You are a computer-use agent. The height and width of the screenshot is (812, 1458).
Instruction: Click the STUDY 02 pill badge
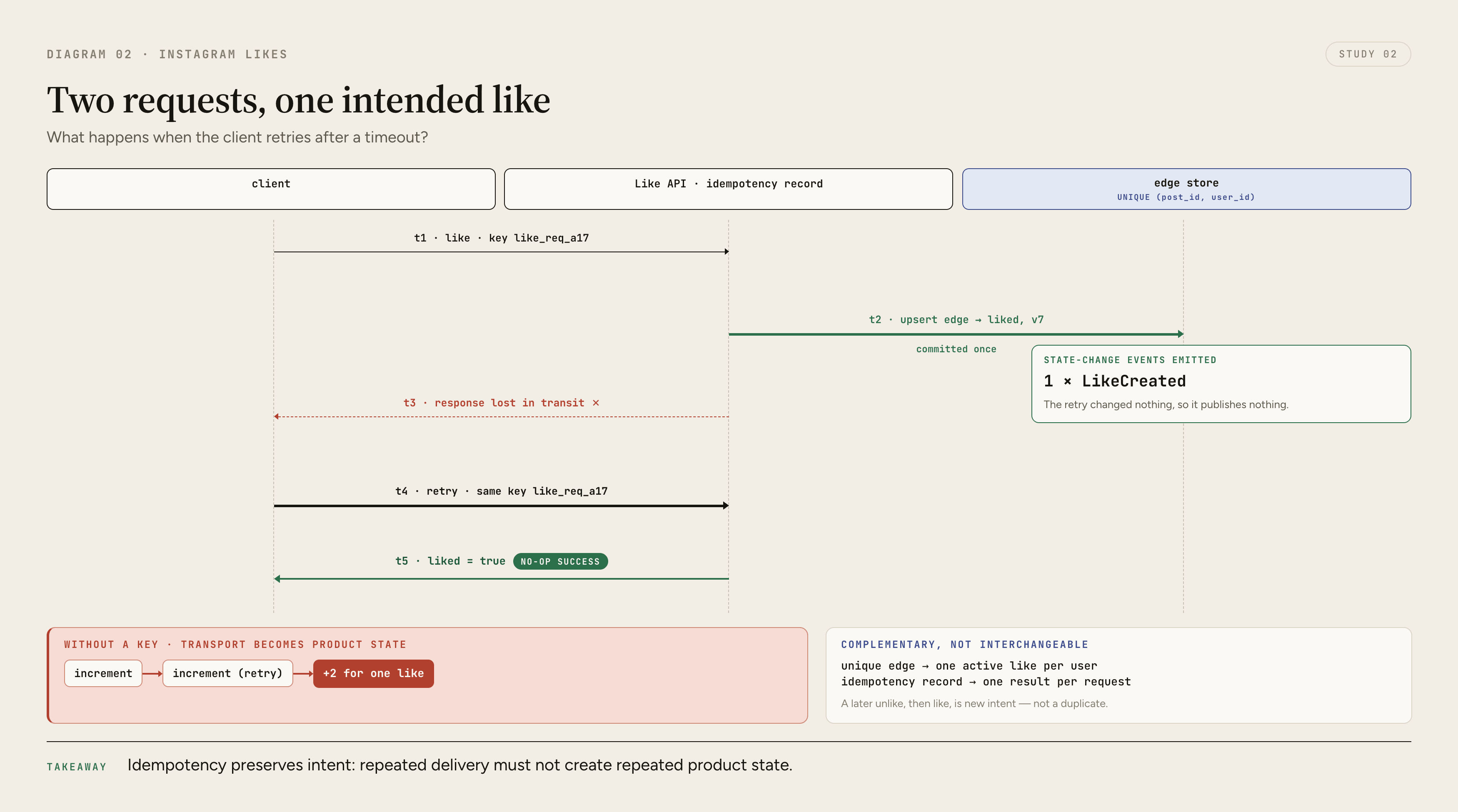point(1368,54)
